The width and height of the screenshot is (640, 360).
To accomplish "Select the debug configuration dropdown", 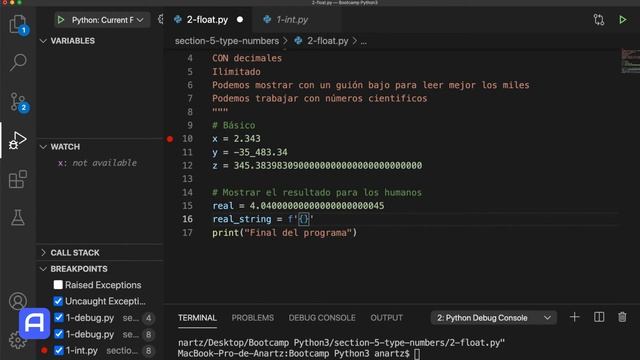I will (107, 20).
